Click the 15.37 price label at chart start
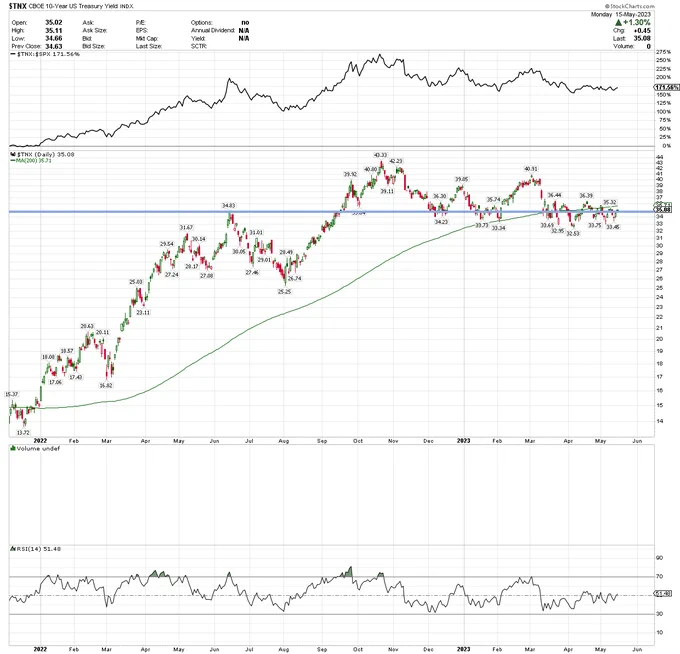 coord(12,394)
